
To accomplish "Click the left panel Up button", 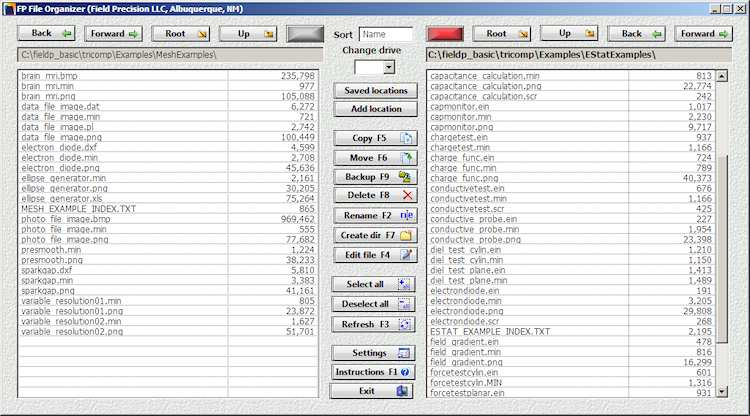I will pos(248,33).
